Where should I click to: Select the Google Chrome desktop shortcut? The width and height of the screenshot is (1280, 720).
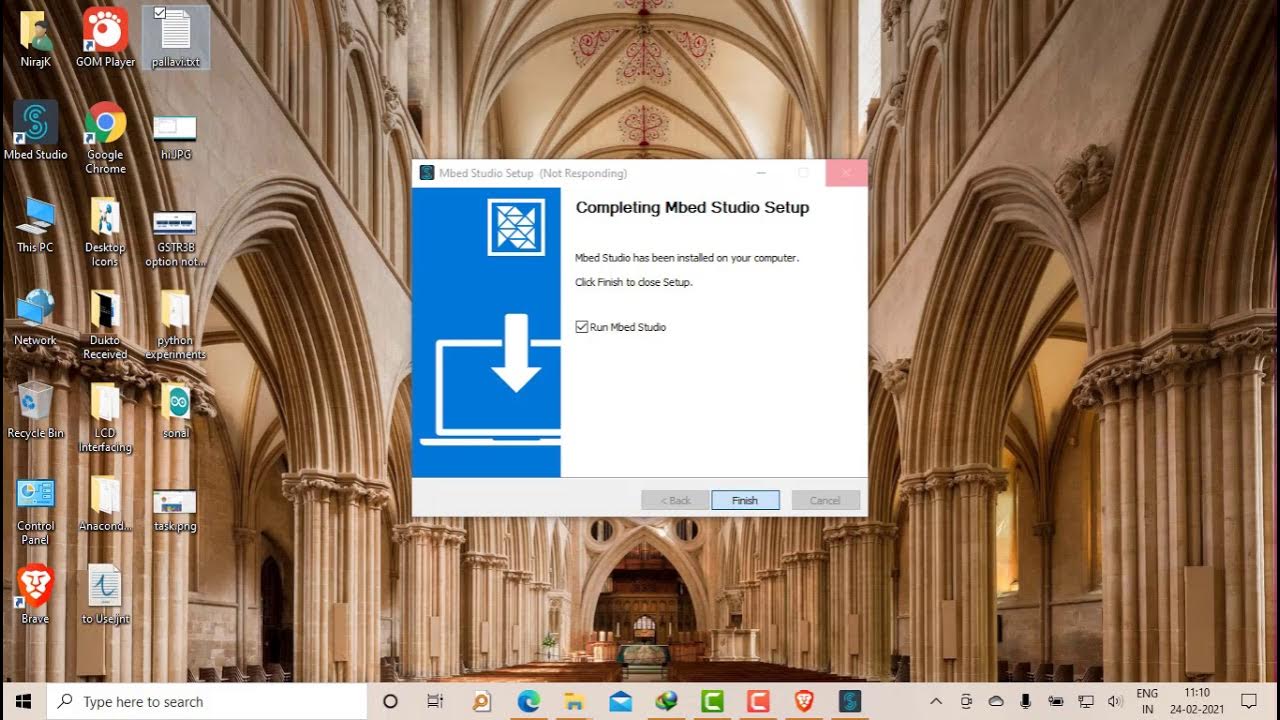(x=105, y=138)
